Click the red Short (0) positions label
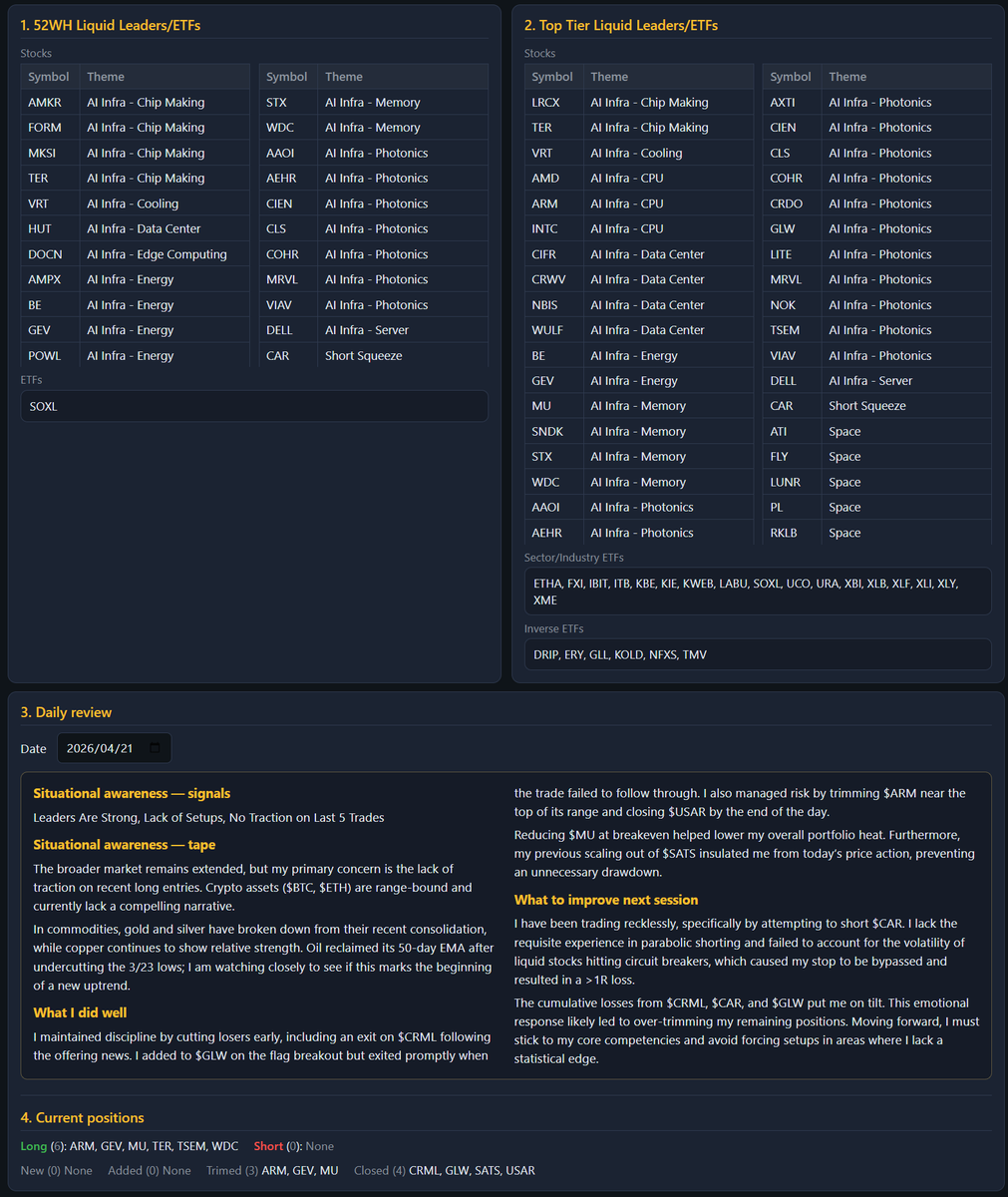 pos(278,1147)
